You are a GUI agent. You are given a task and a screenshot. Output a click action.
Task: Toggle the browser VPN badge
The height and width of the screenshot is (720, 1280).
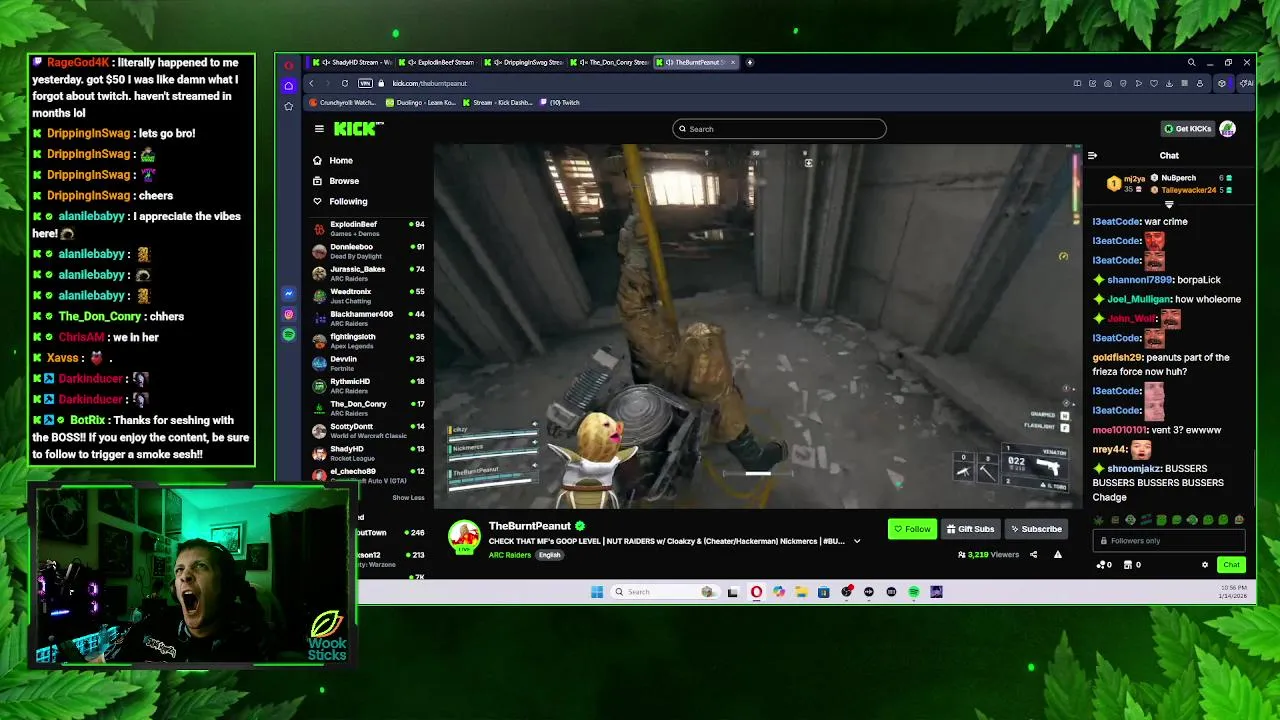(365, 83)
